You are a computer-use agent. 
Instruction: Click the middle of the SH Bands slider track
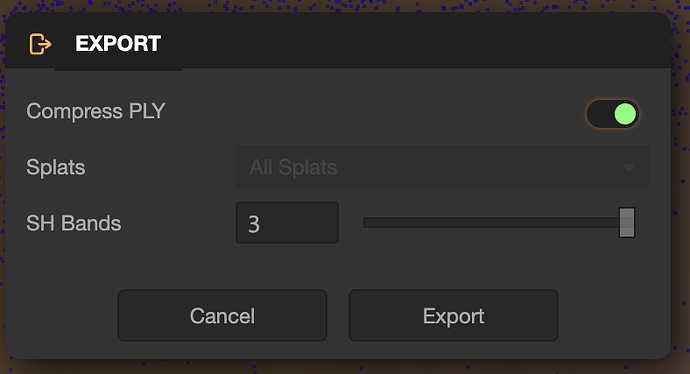491,223
